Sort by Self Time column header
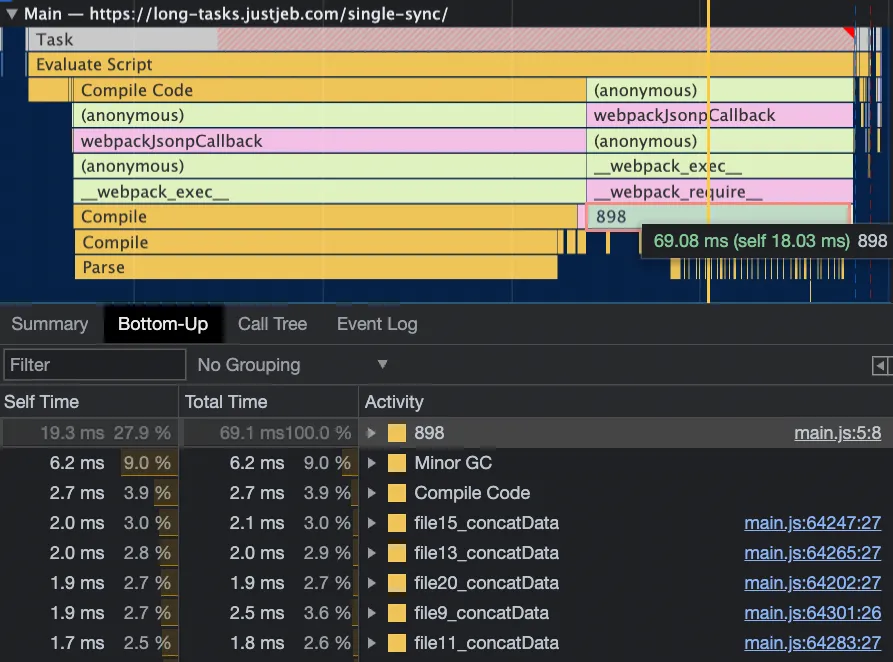Screen dimensions: 893x662 point(89,402)
